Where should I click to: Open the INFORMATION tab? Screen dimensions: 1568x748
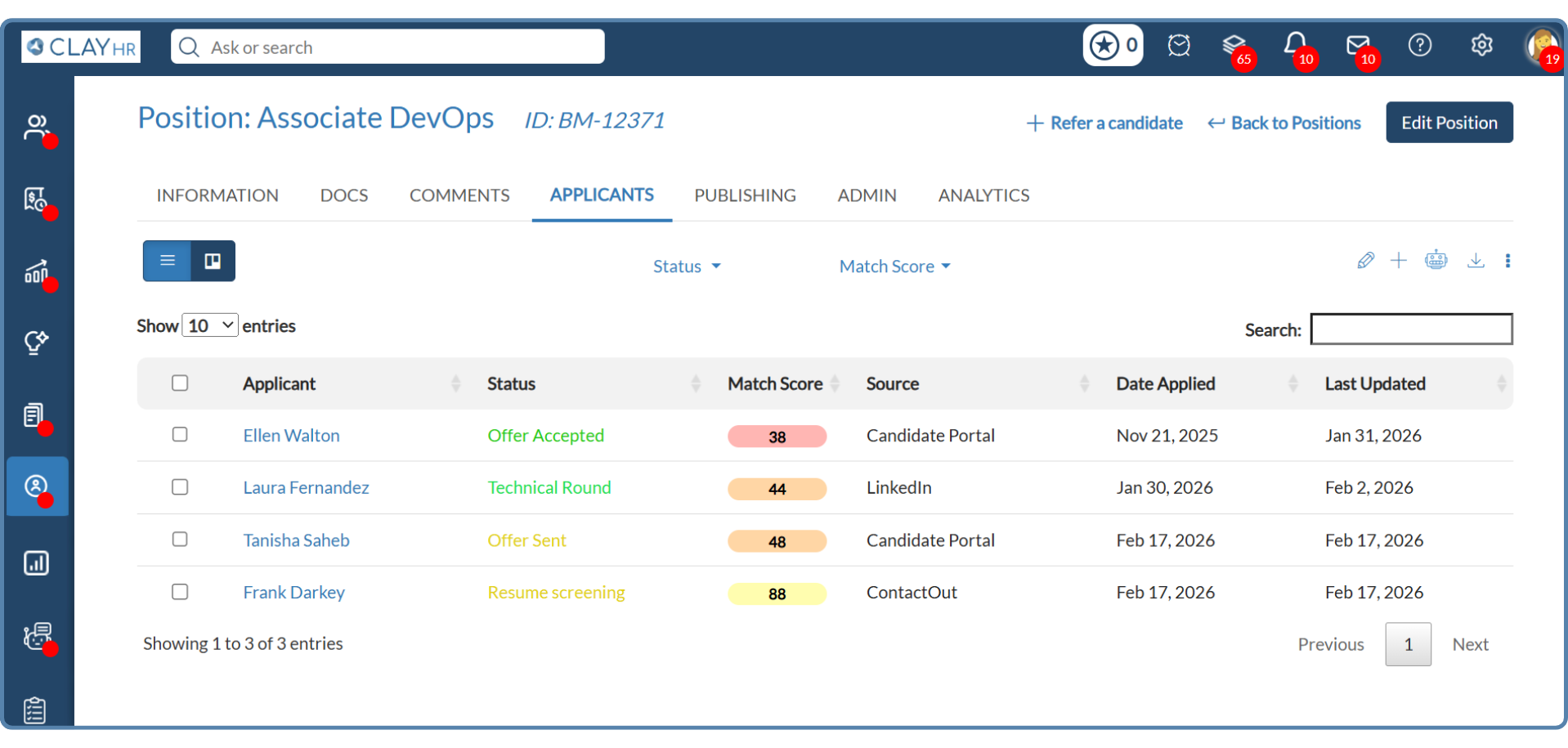[217, 195]
